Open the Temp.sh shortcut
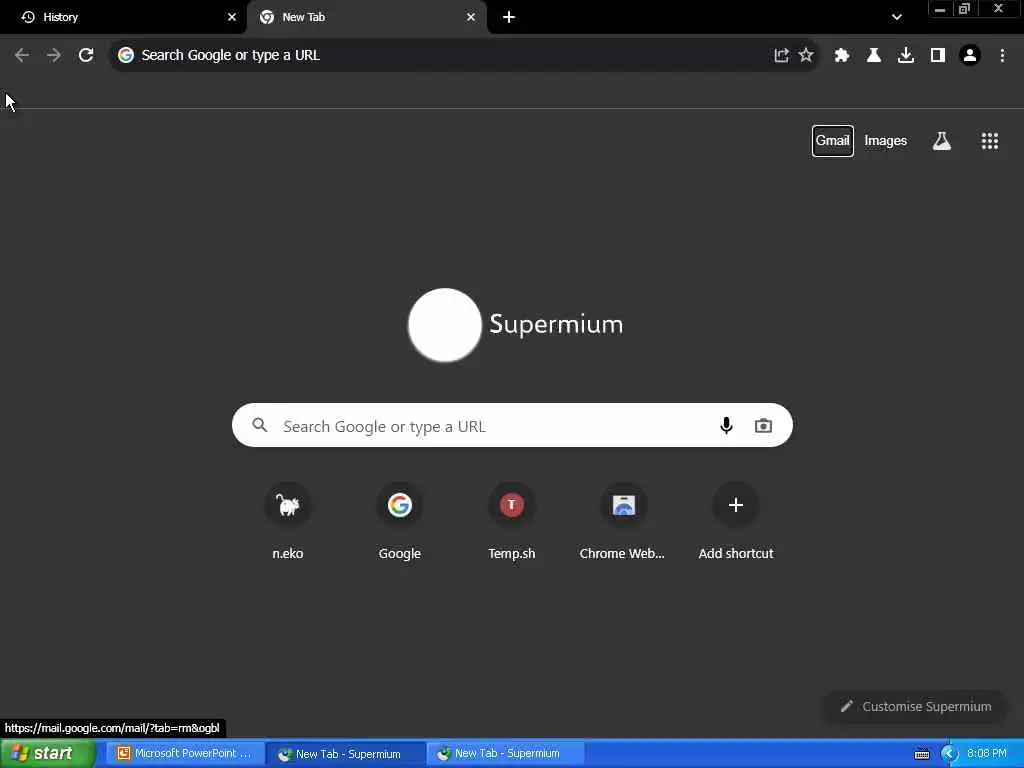Screen dimensions: 1024x768 click(511, 522)
